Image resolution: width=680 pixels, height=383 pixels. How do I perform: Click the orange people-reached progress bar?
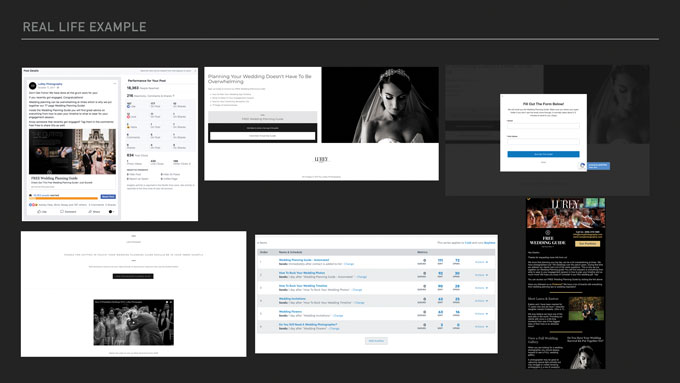pyautogui.click(x=64, y=199)
